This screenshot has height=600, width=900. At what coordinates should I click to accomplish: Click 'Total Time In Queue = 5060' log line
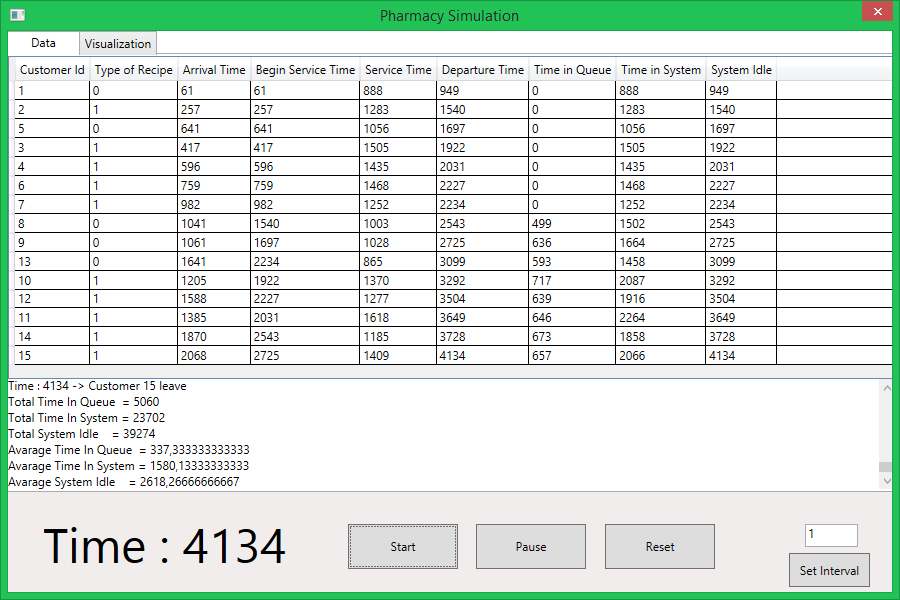84,402
